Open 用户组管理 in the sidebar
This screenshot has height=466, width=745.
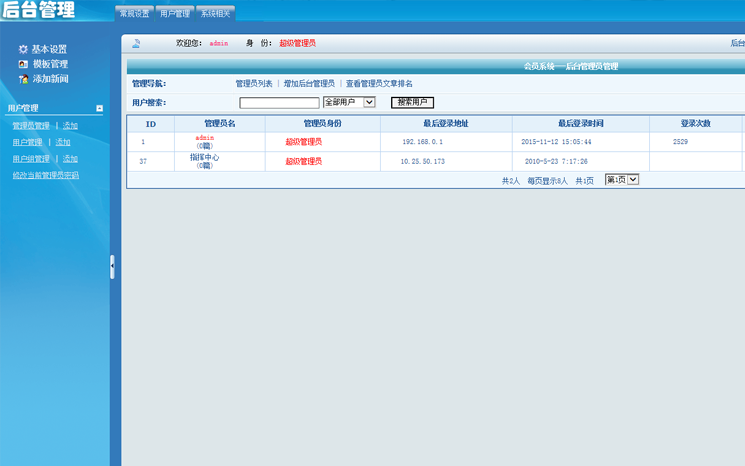(30, 159)
